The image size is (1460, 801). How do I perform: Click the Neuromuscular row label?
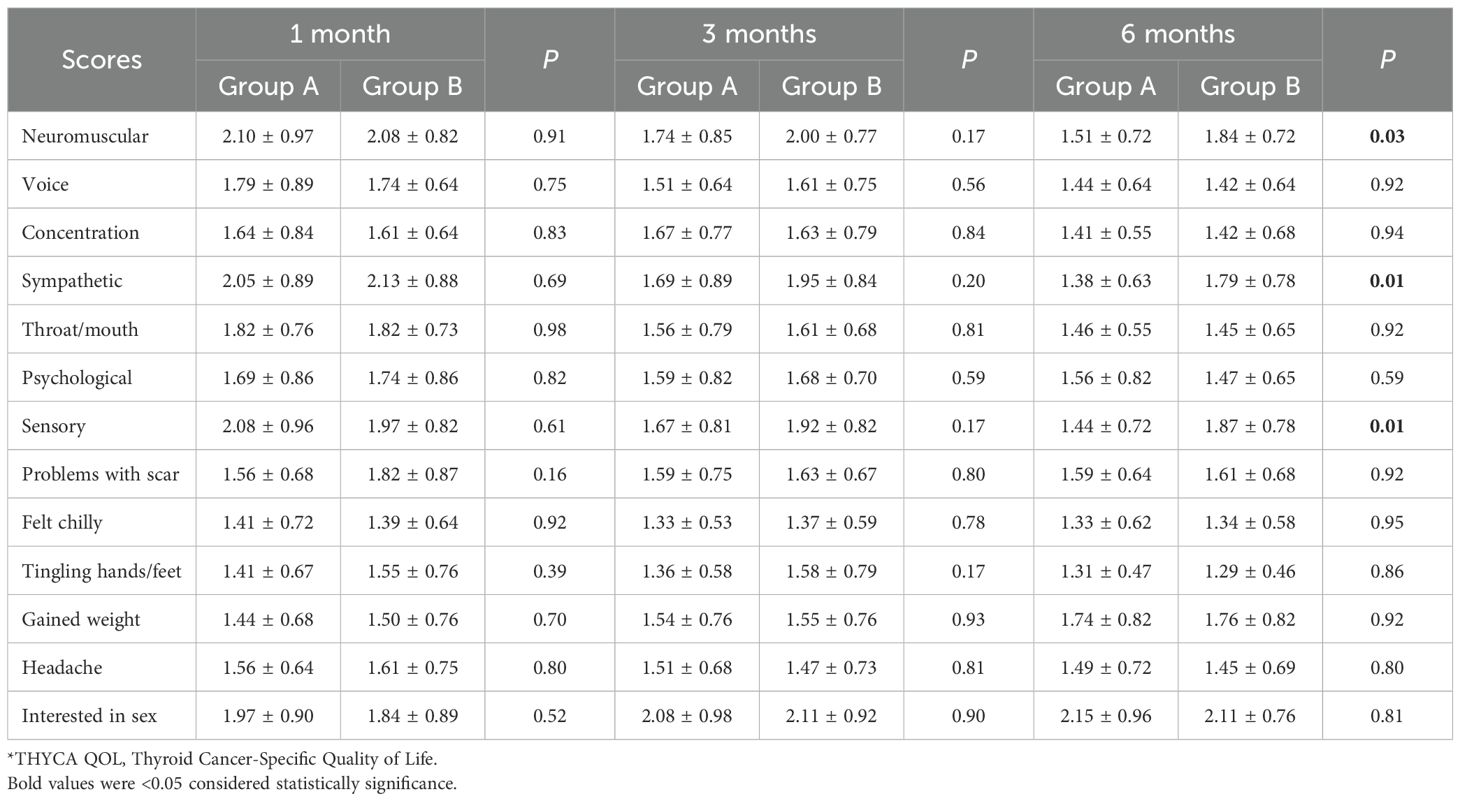84,136
